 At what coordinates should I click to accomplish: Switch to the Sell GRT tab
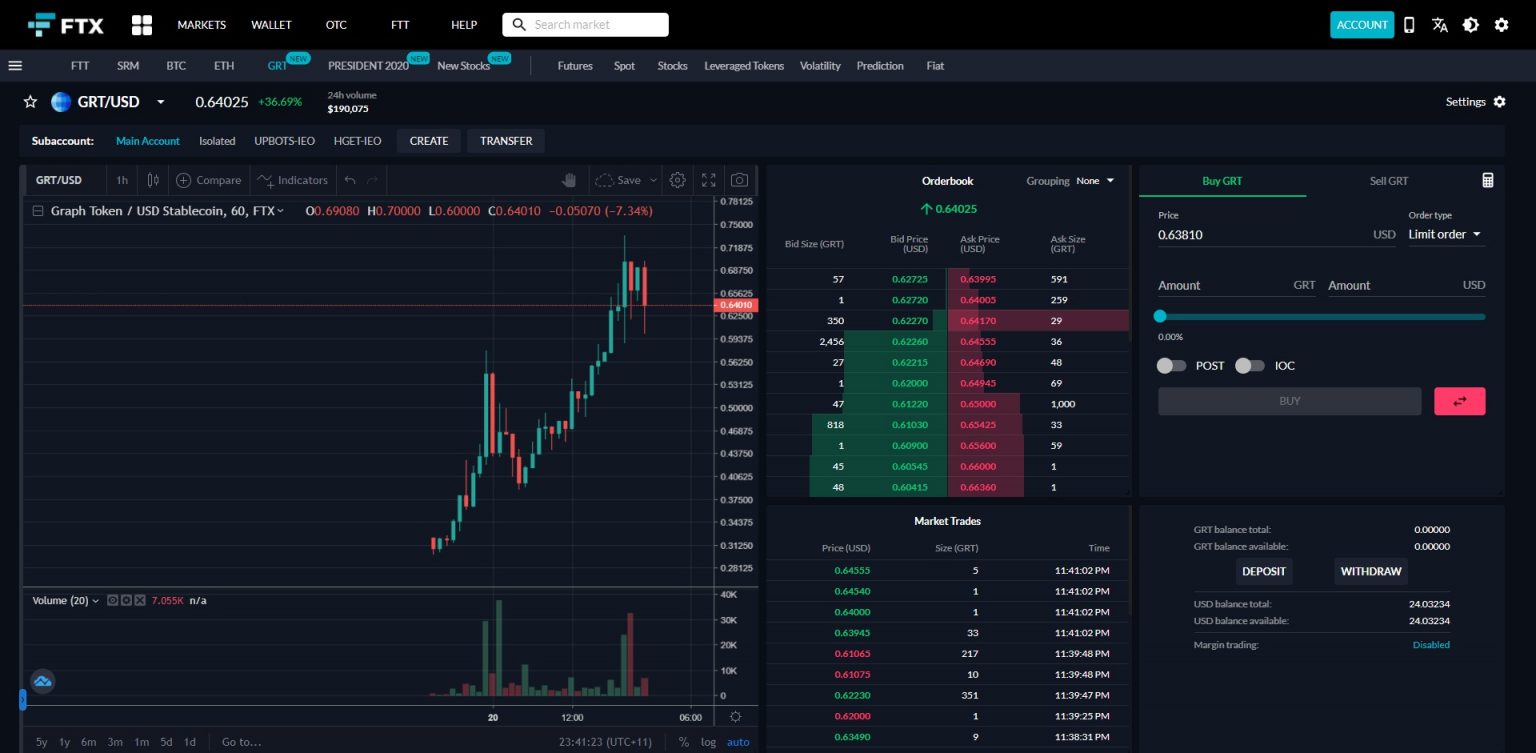1389,181
